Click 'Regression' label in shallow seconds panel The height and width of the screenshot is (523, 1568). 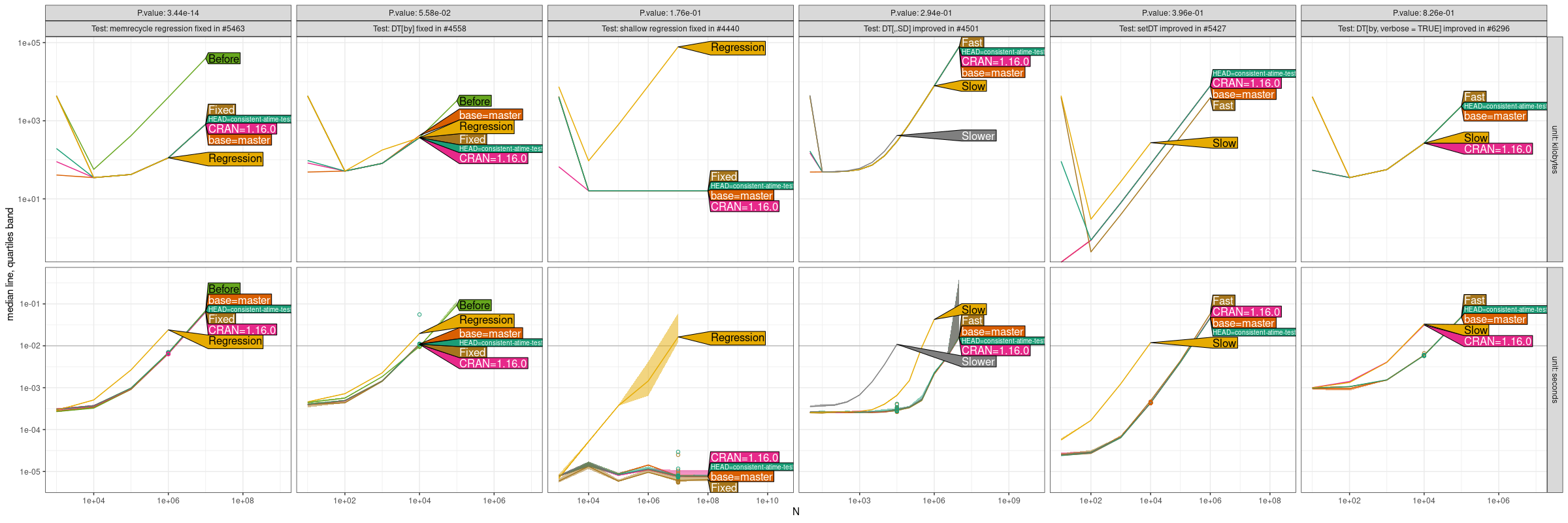pos(738,338)
